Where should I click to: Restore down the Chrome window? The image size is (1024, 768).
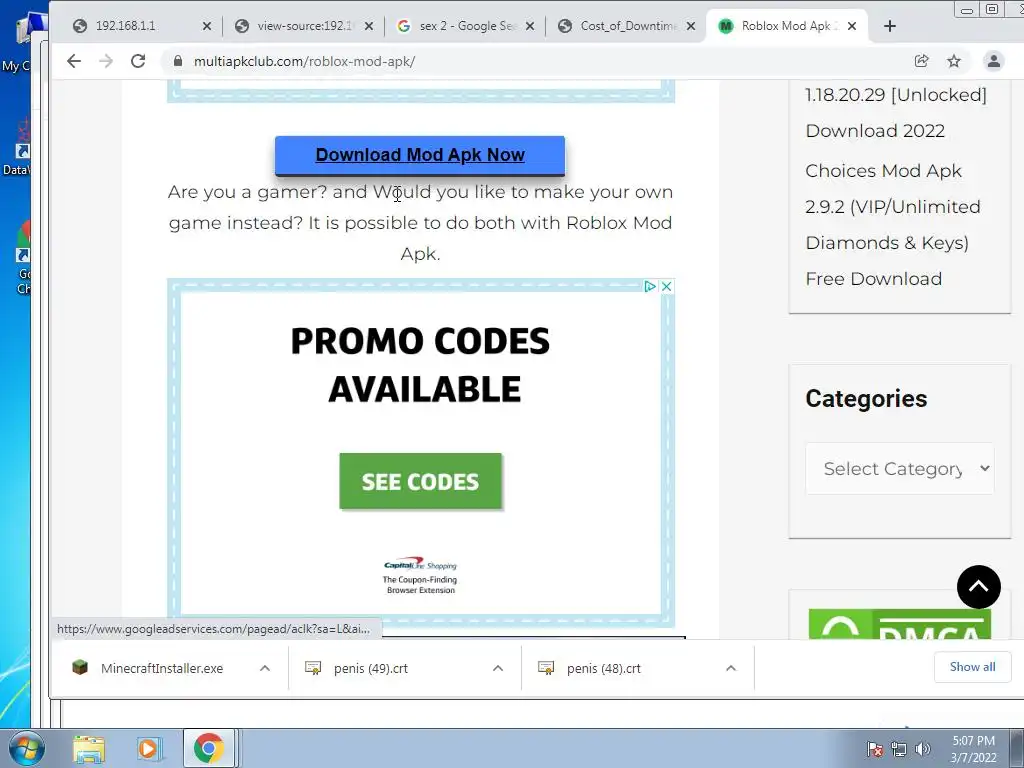[x=992, y=9]
